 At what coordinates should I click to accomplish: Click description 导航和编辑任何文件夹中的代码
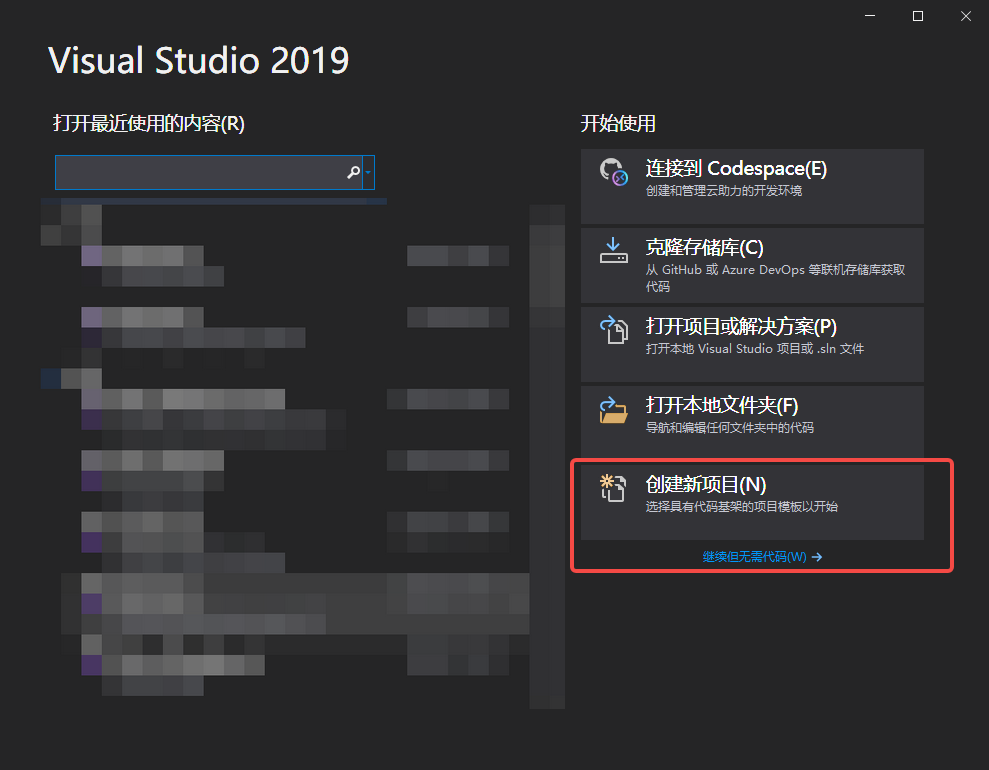[x=730, y=428]
